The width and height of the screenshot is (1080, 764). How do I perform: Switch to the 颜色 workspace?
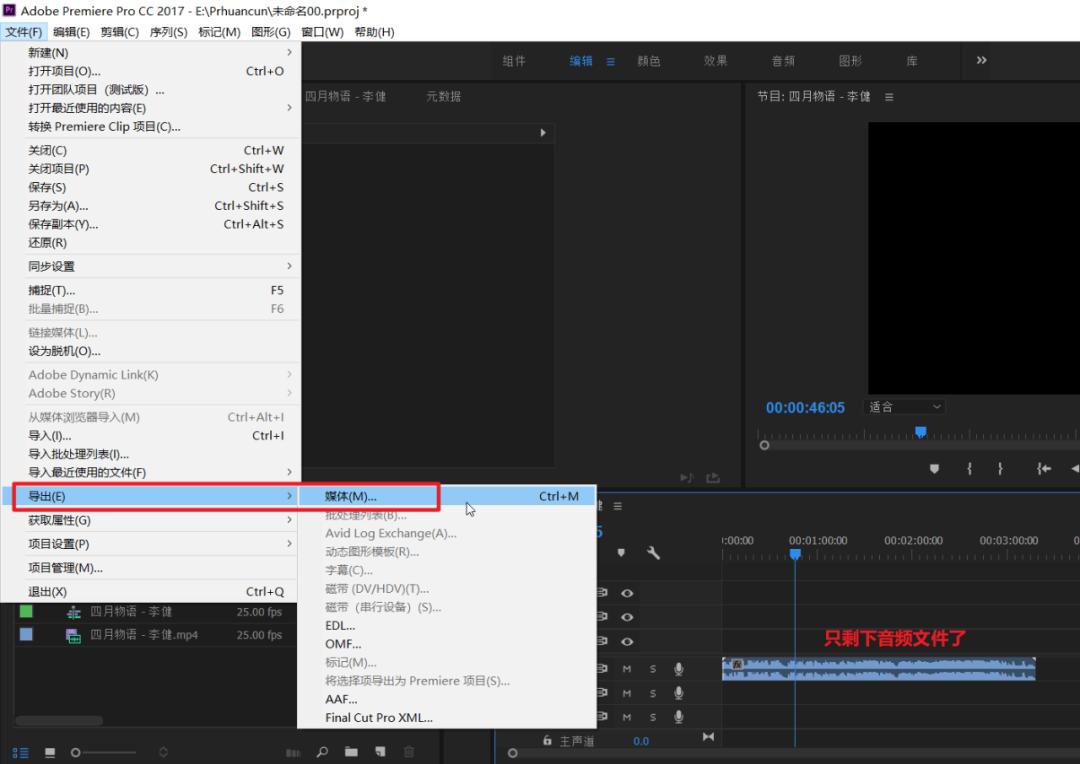pyautogui.click(x=649, y=61)
